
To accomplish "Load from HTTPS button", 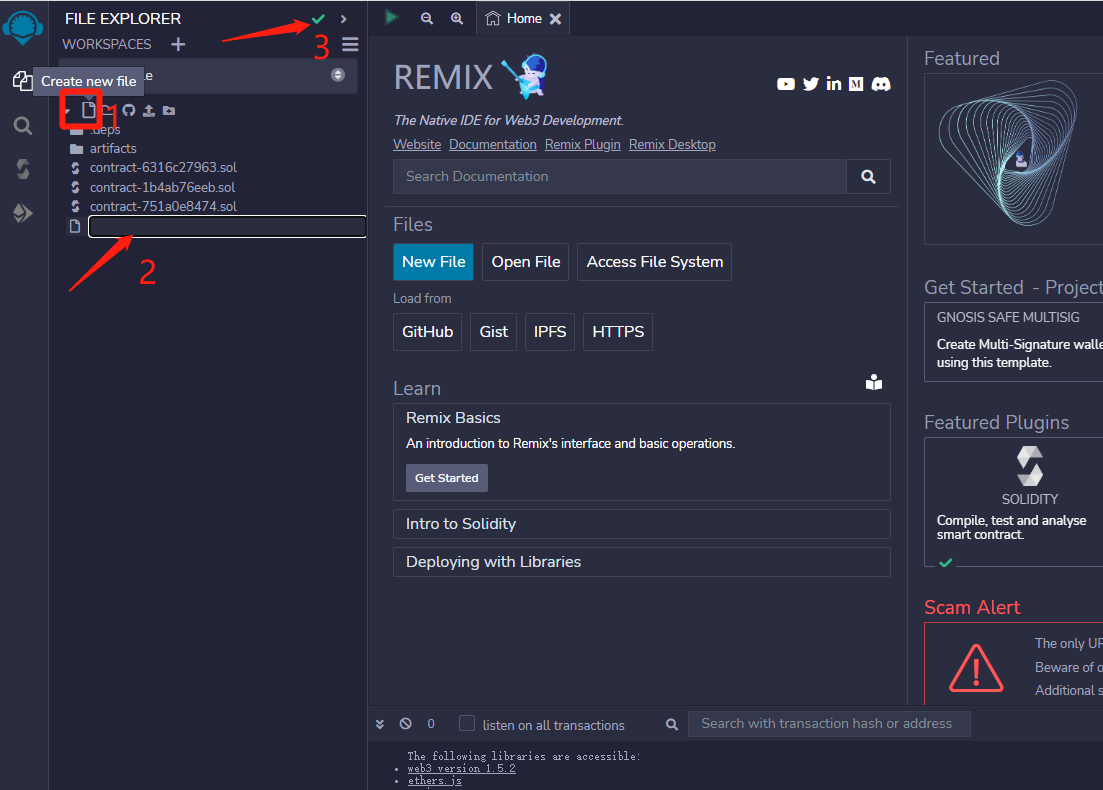I will point(618,332).
